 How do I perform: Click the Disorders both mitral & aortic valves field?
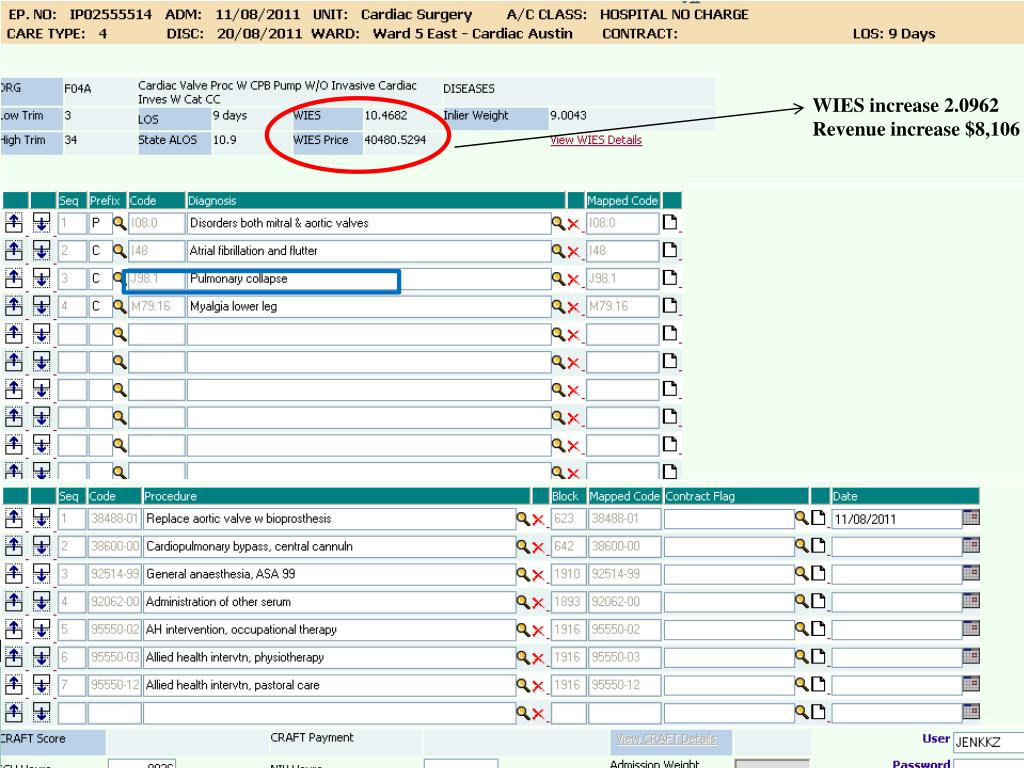point(369,223)
